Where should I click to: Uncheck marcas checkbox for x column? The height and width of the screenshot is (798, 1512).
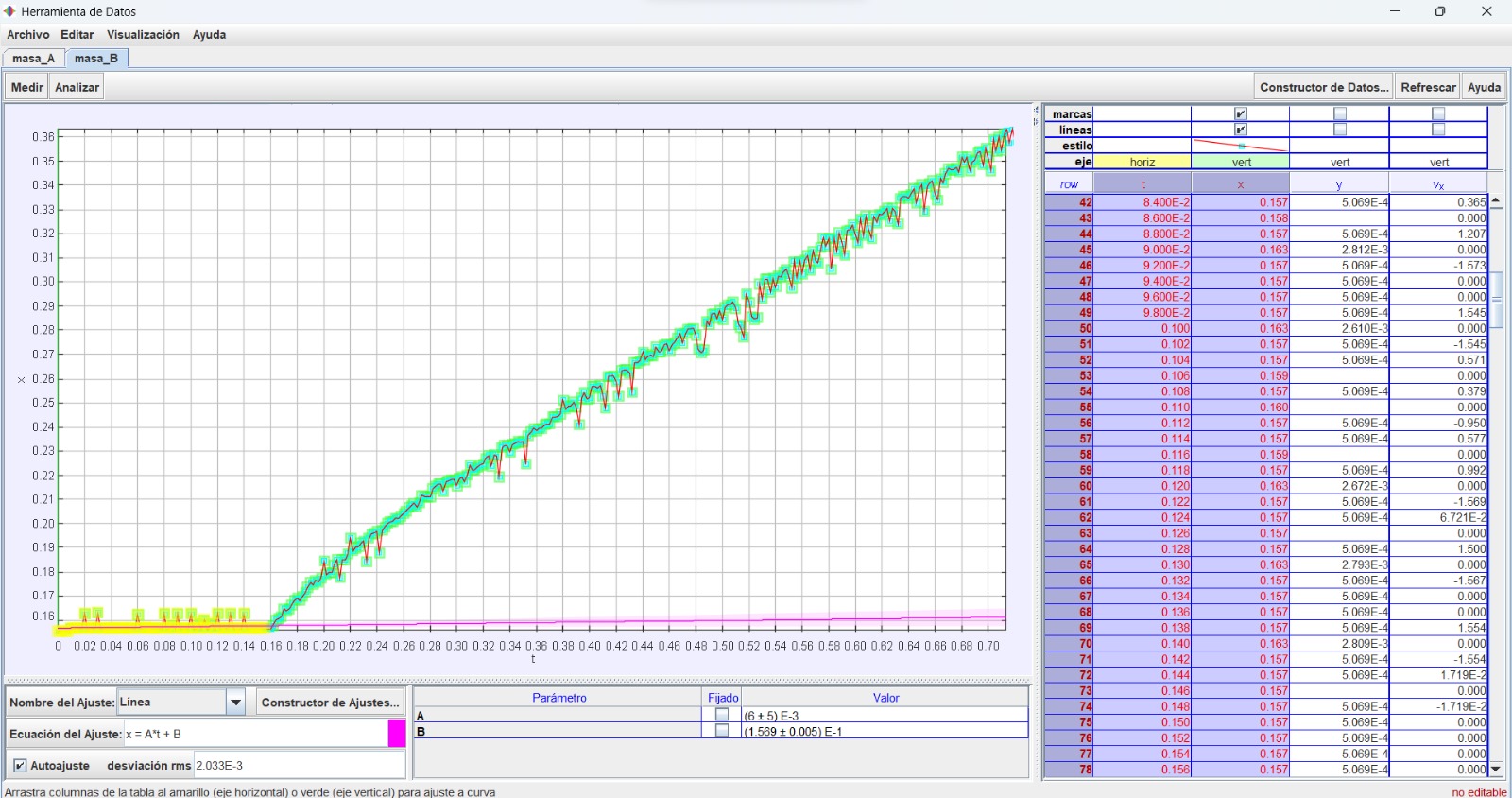pos(1240,113)
